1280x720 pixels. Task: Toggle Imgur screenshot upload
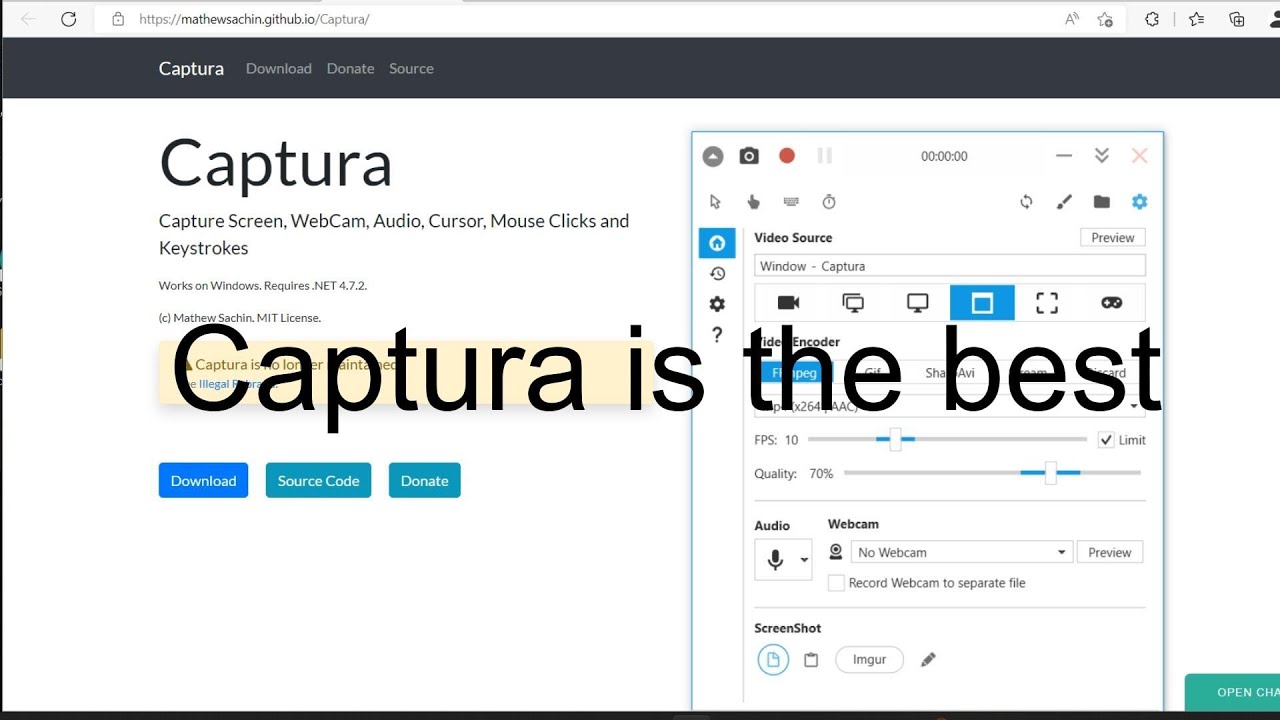(869, 660)
